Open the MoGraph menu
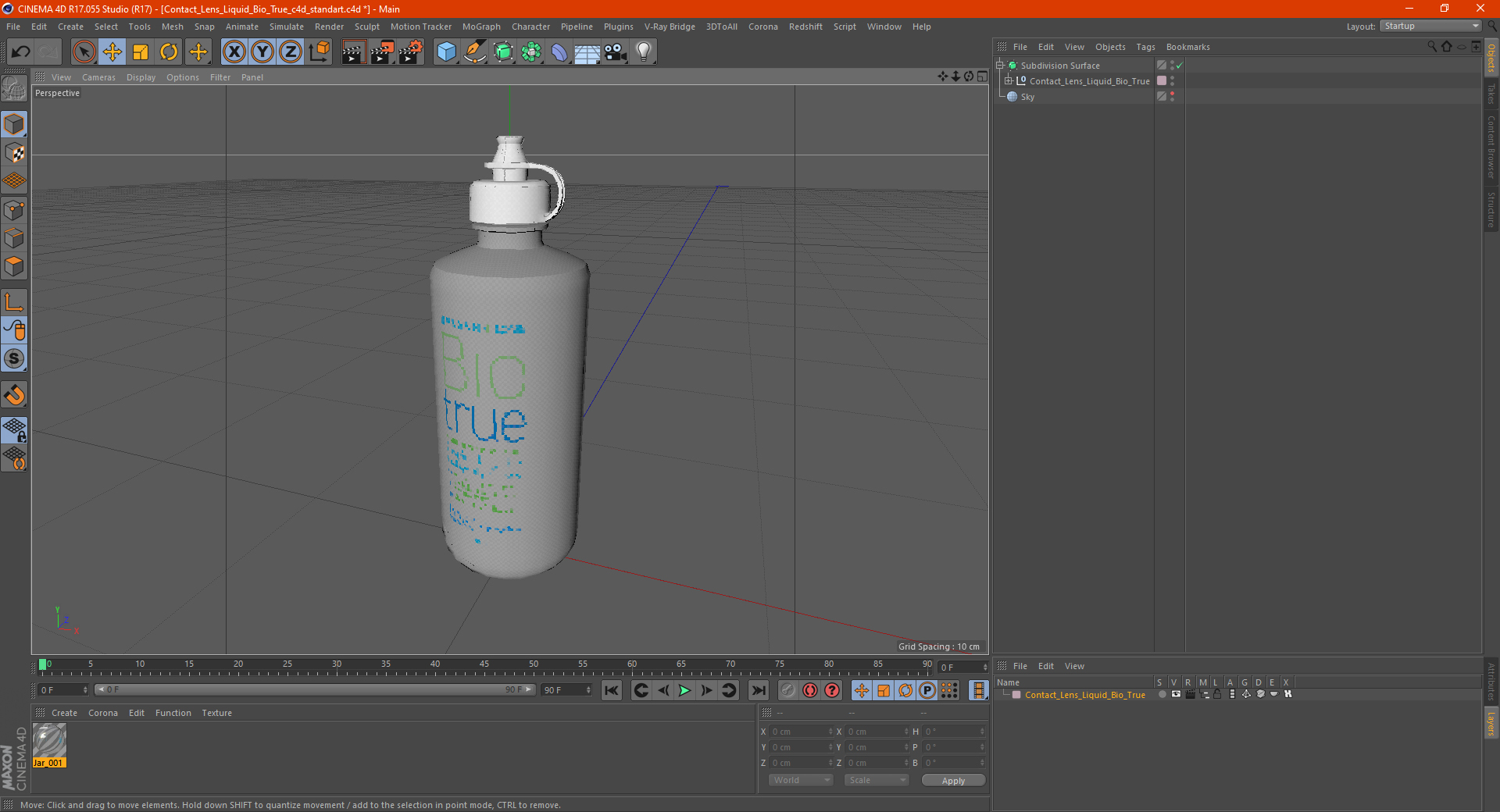 pyautogui.click(x=481, y=27)
